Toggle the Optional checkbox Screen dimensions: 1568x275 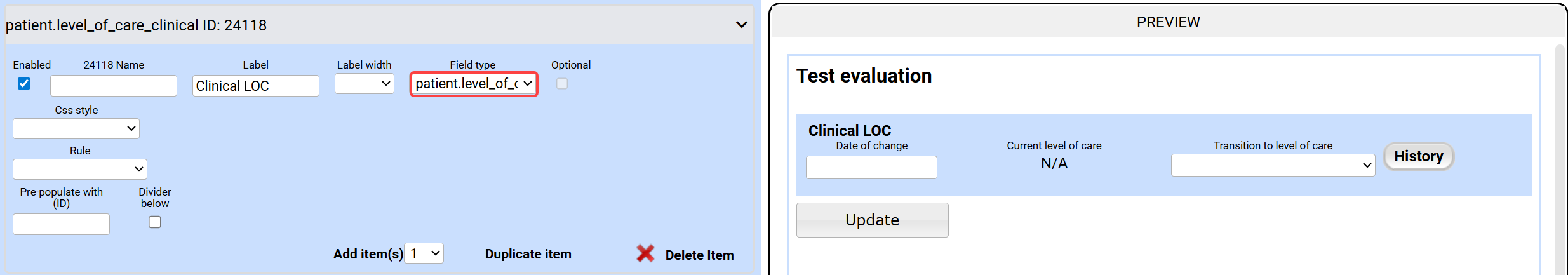click(562, 84)
